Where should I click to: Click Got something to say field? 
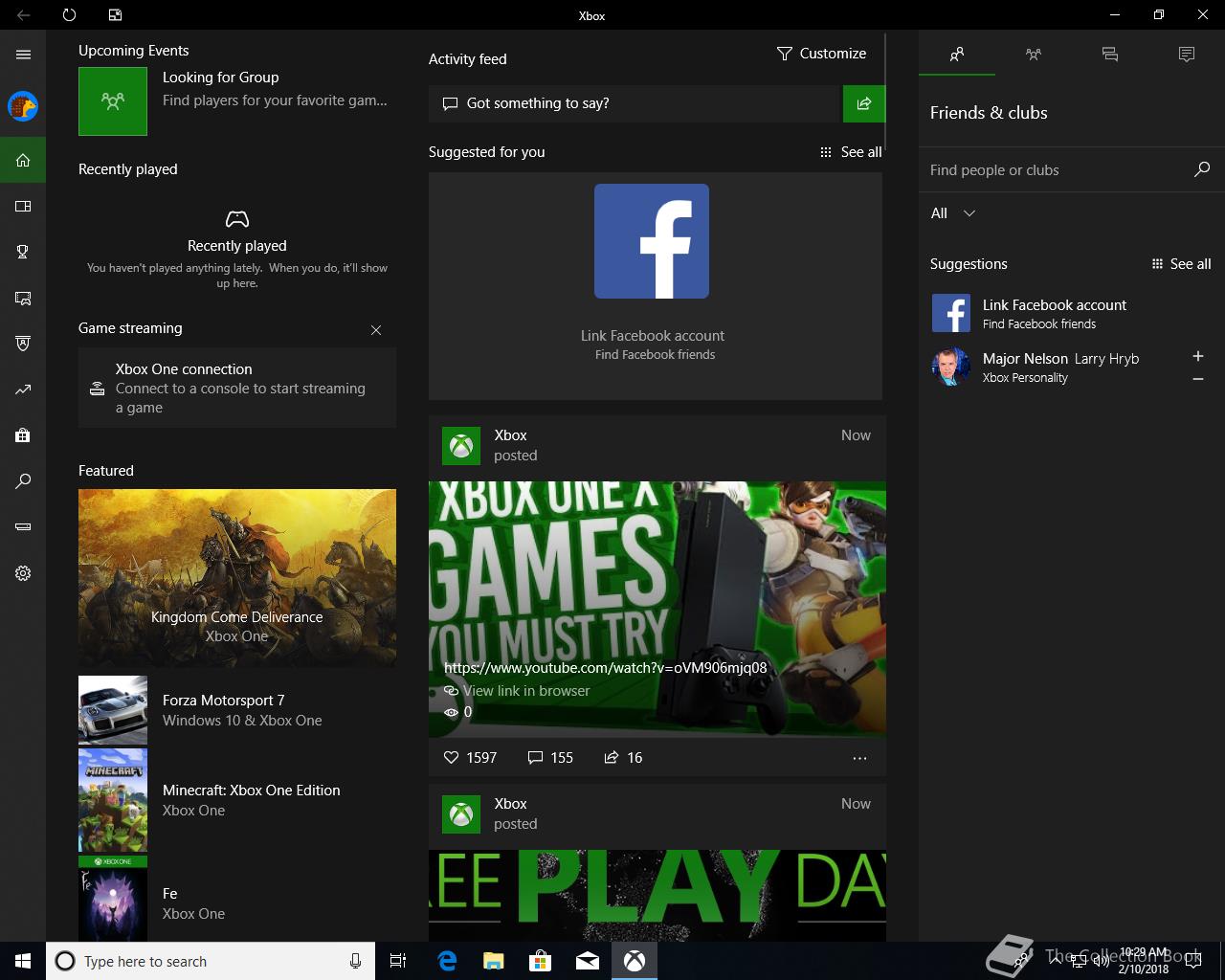634,103
